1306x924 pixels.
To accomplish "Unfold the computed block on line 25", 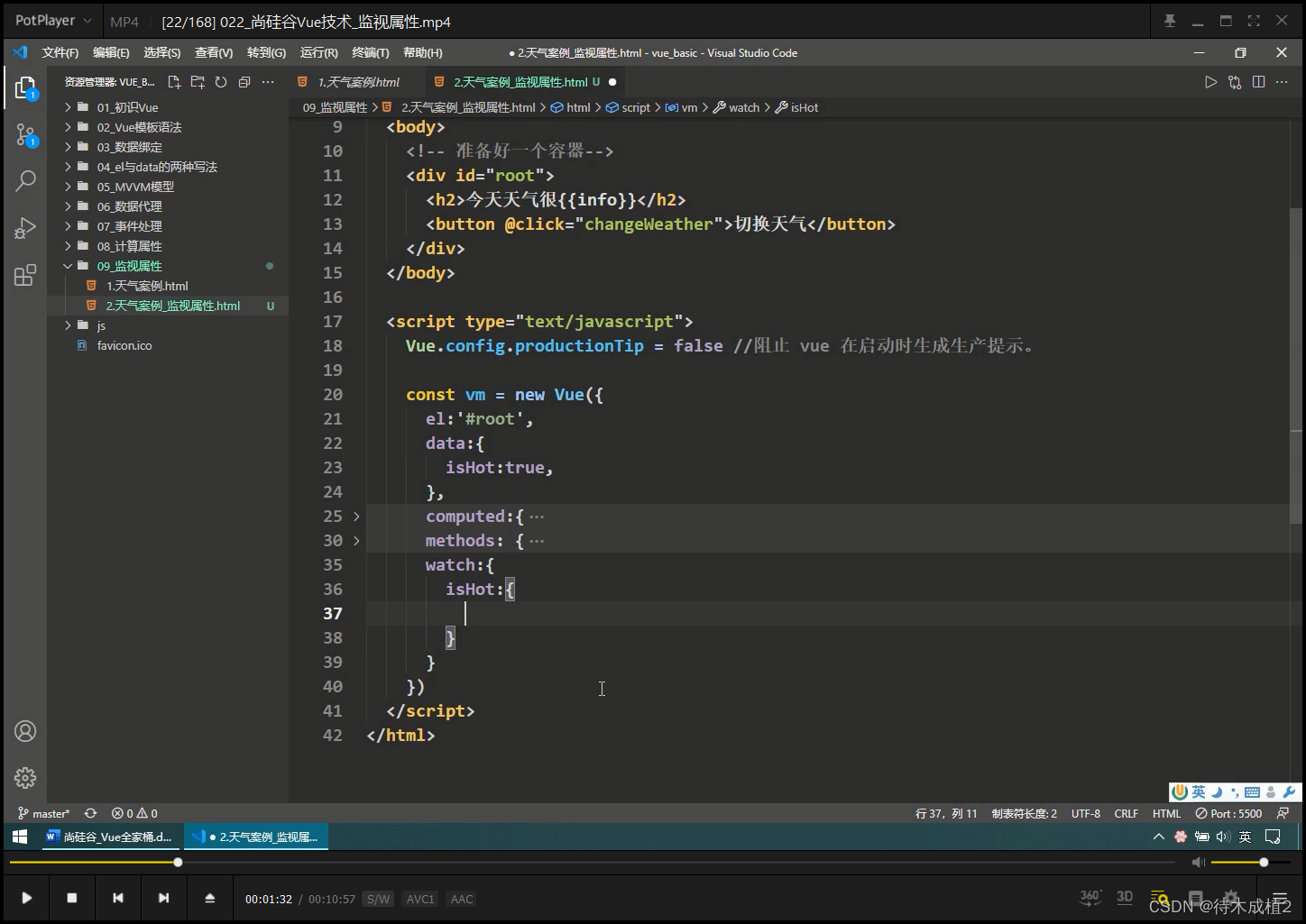I will pyautogui.click(x=356, y=517).
